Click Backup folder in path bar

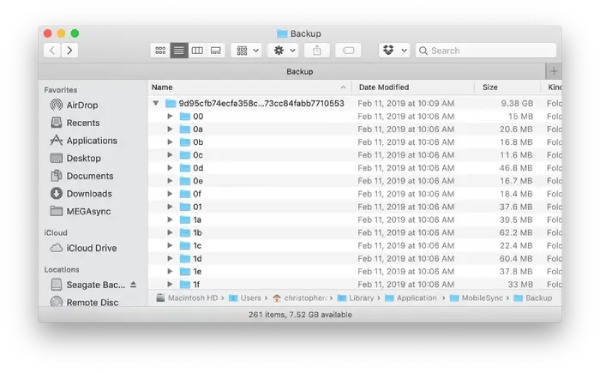(x=533, y=298)
